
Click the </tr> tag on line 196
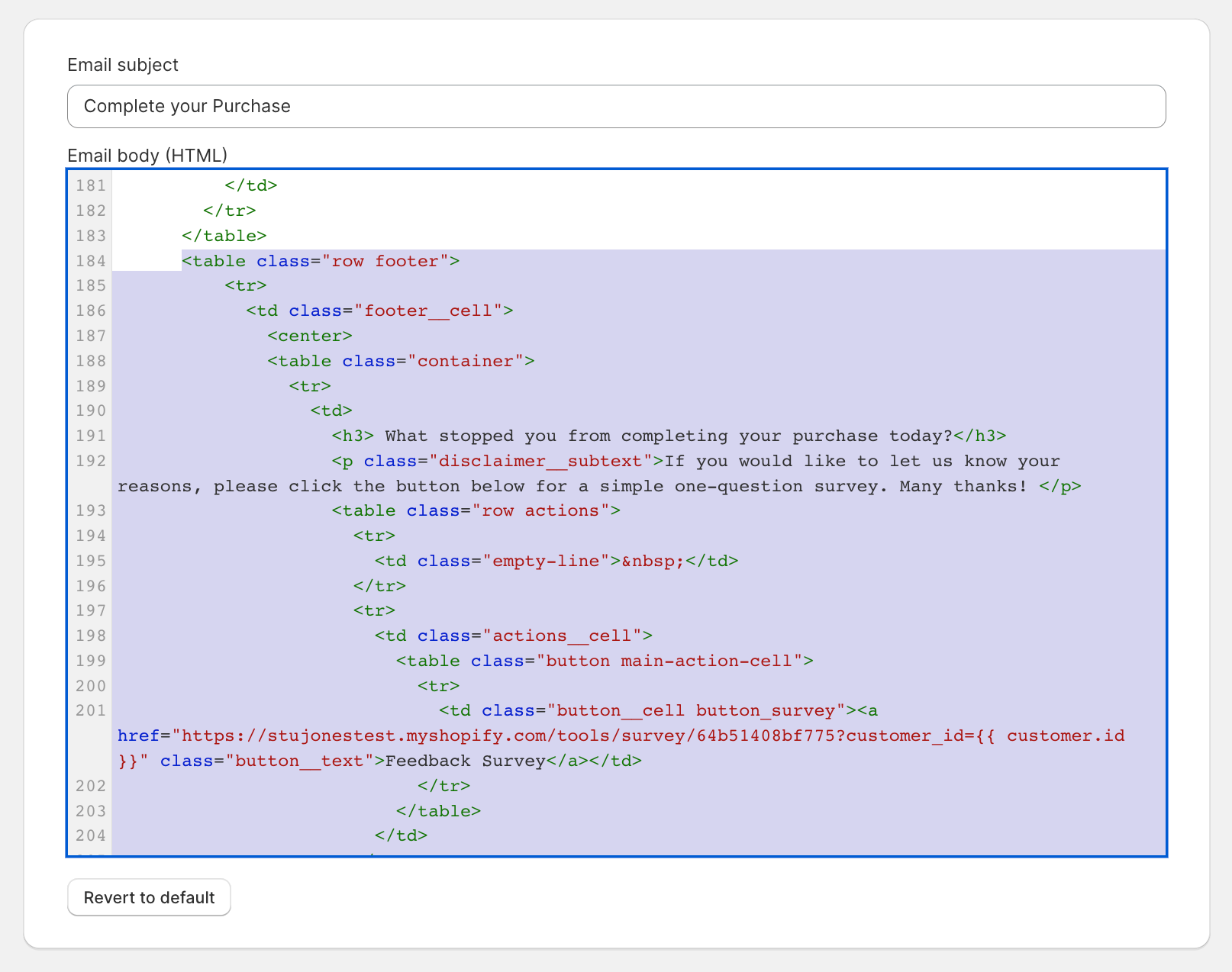pyautogui.click(x=380, y=586)
